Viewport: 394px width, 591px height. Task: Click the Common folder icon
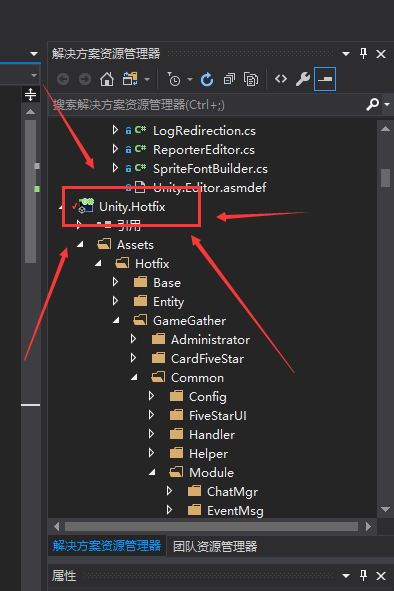click(x=158, y=377)
